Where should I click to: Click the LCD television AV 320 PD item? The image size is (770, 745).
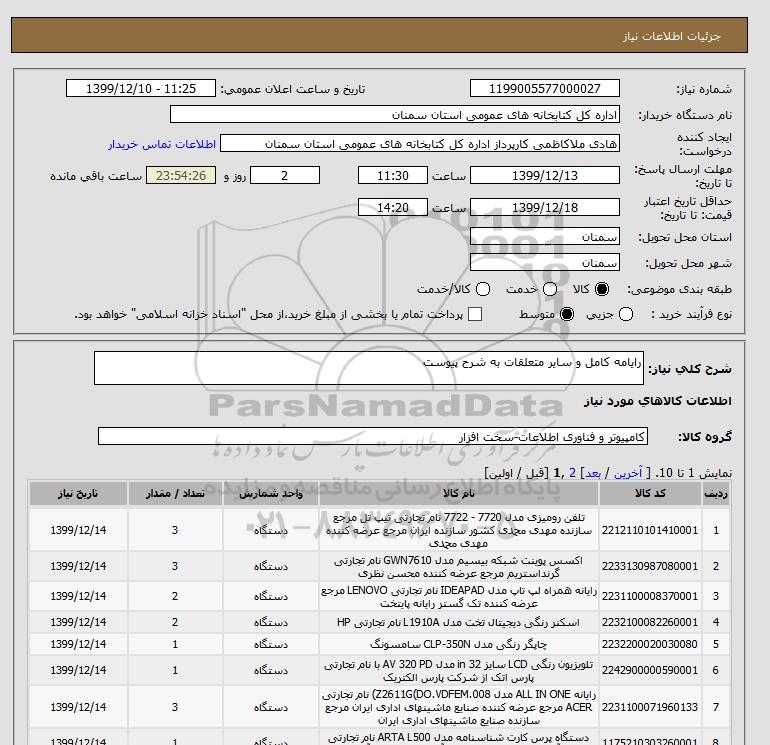point(459,670)
